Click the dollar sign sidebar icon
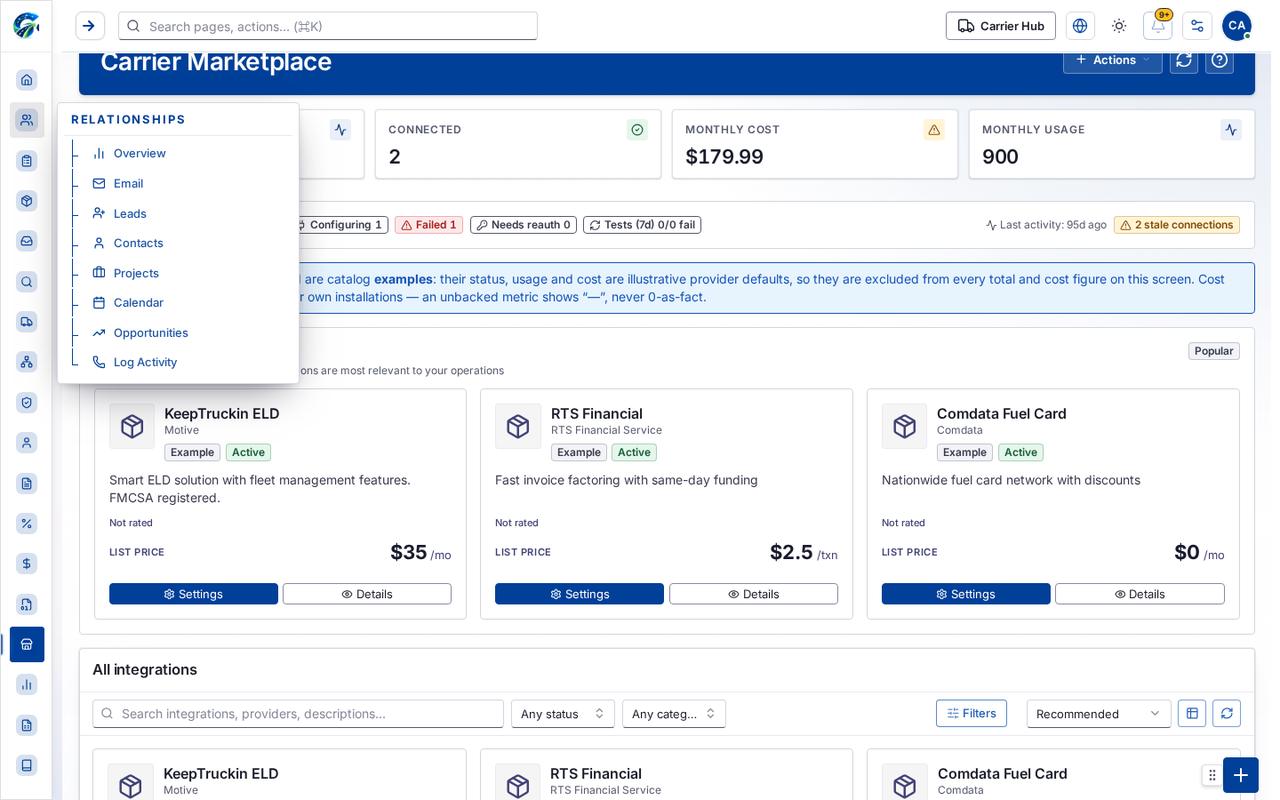 tap(27, 564)
